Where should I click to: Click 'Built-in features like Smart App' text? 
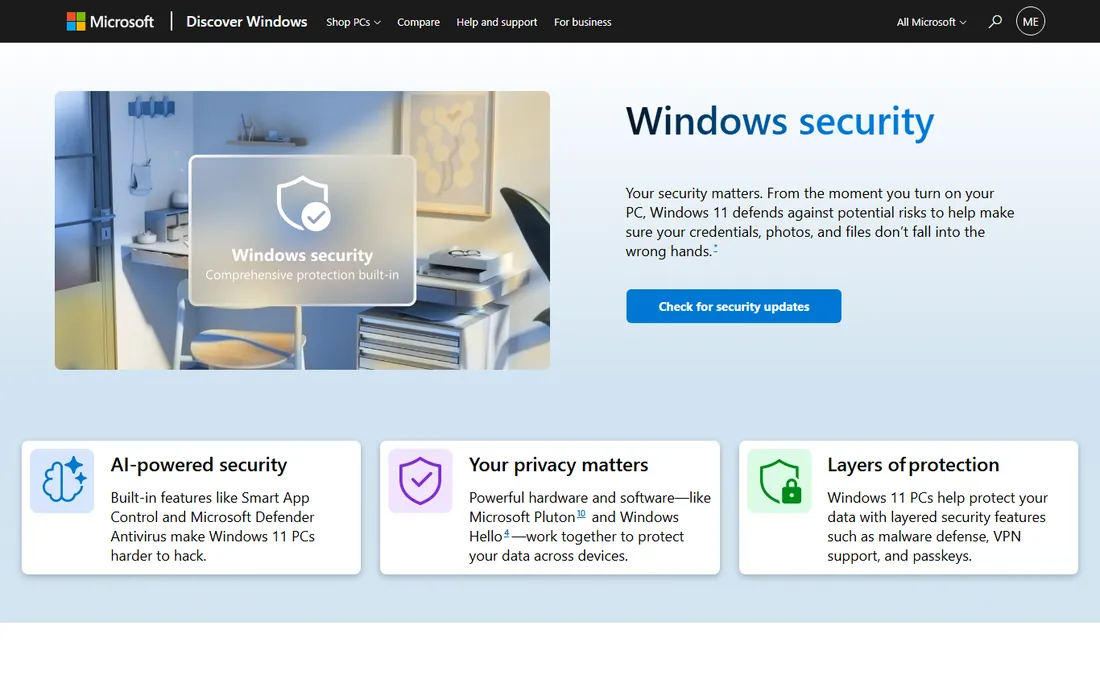point(213,527)
